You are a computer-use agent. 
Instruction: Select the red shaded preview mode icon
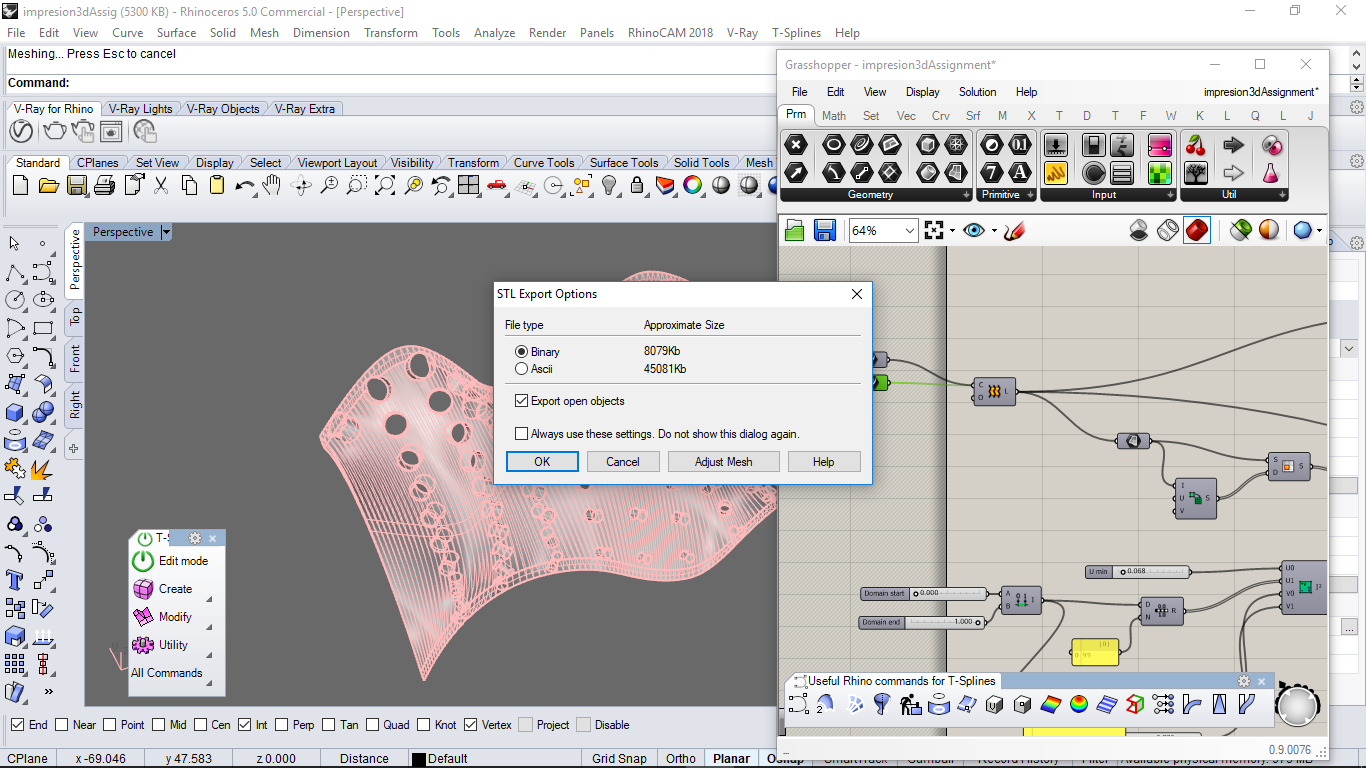tap(1197, 231)
